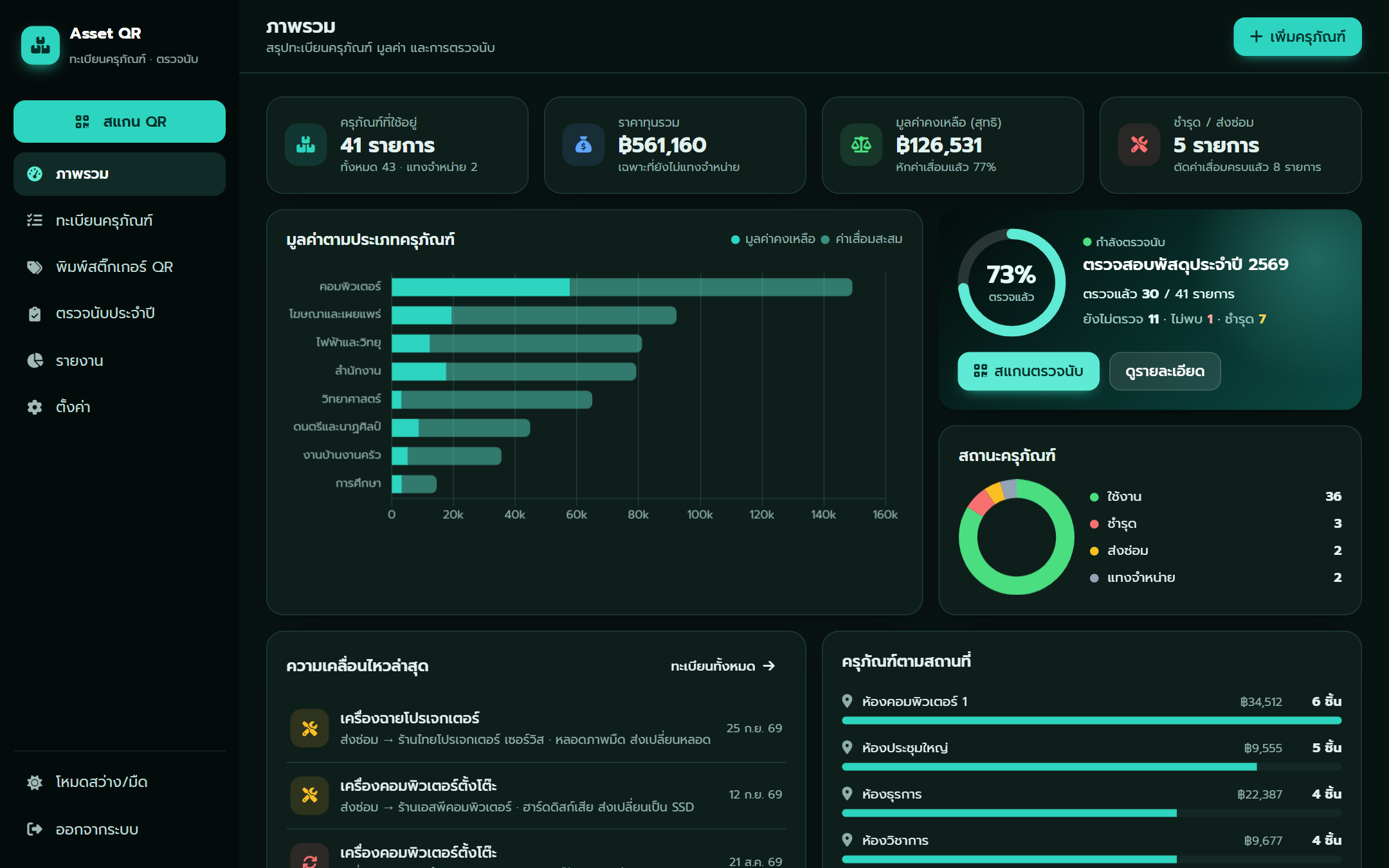Click the wrench icon in ชำรุด / ส่งซ่อม card
Viewport: 1389px width, 868px height.
pos(1139,145)
